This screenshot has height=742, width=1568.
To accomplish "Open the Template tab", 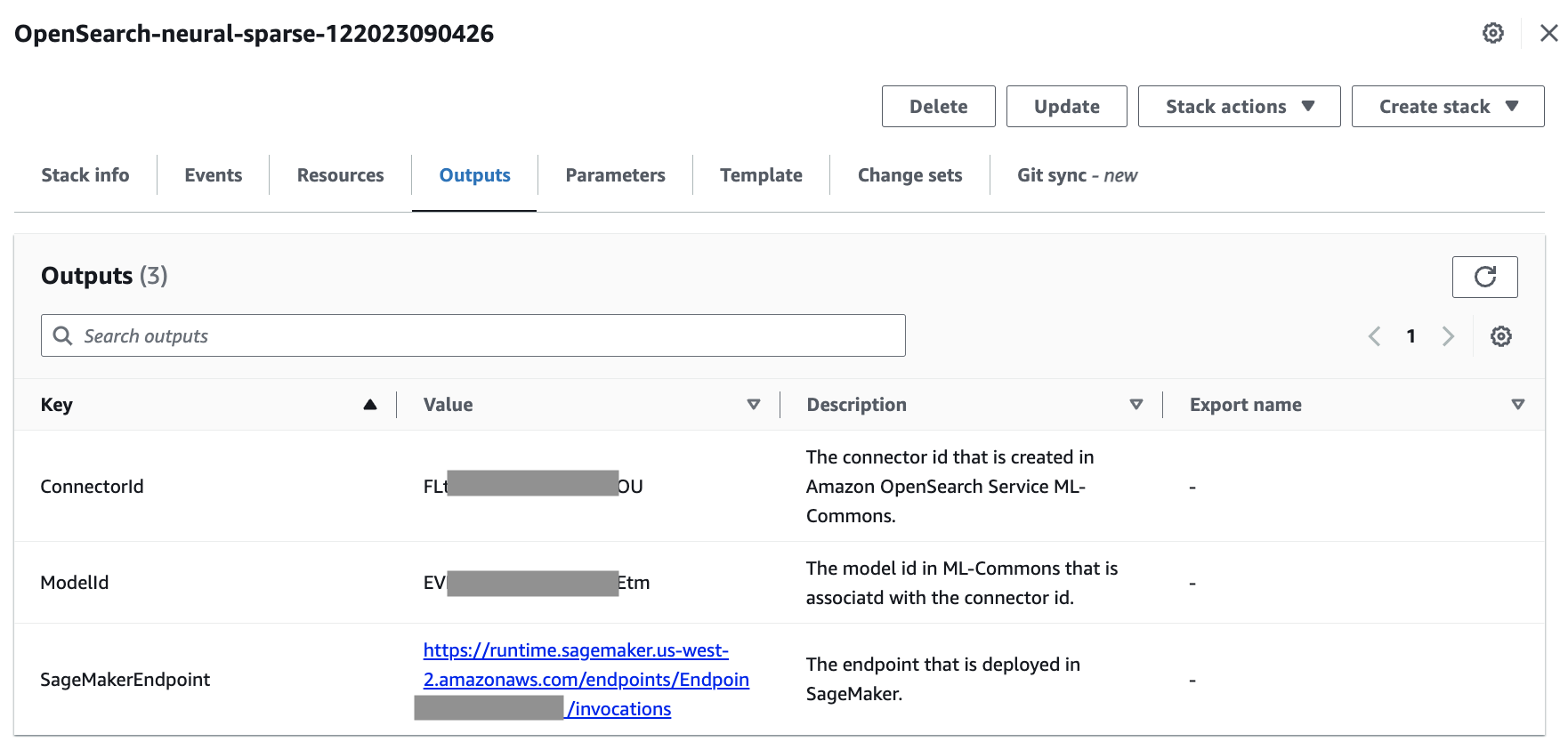I will click(x=762, y=175).
